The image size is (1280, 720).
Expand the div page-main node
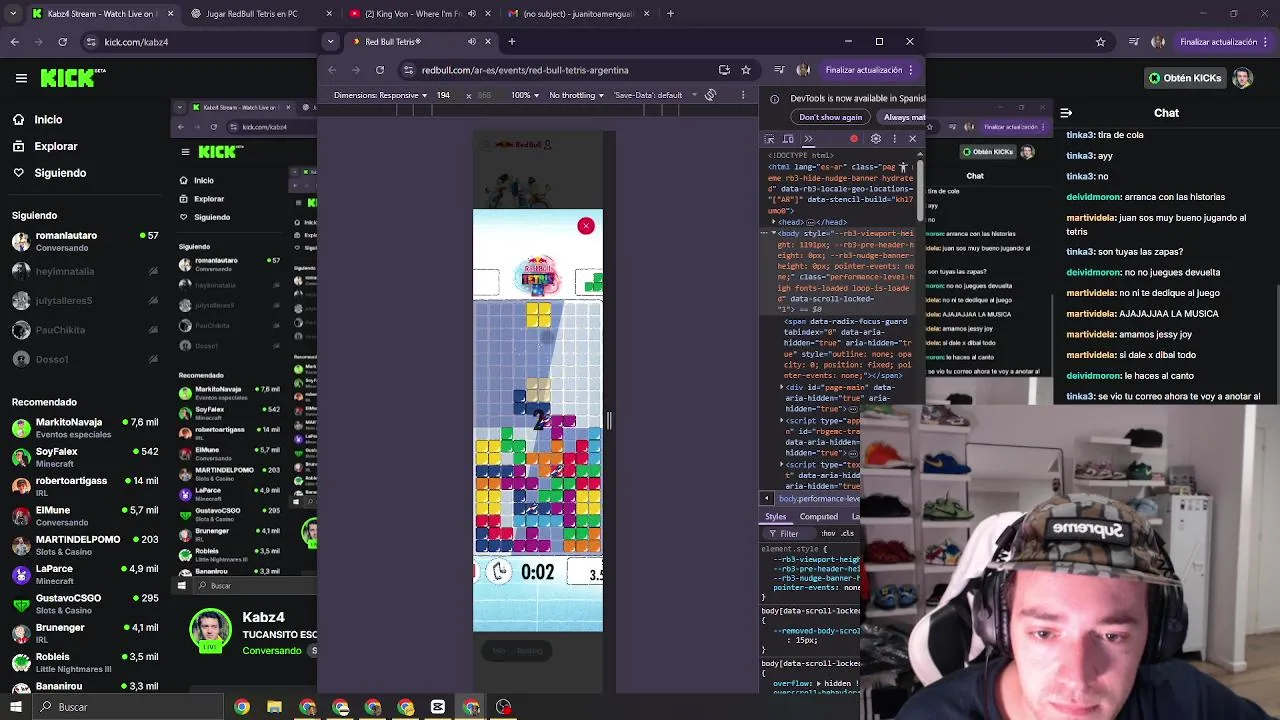click(x=782, y=387)
